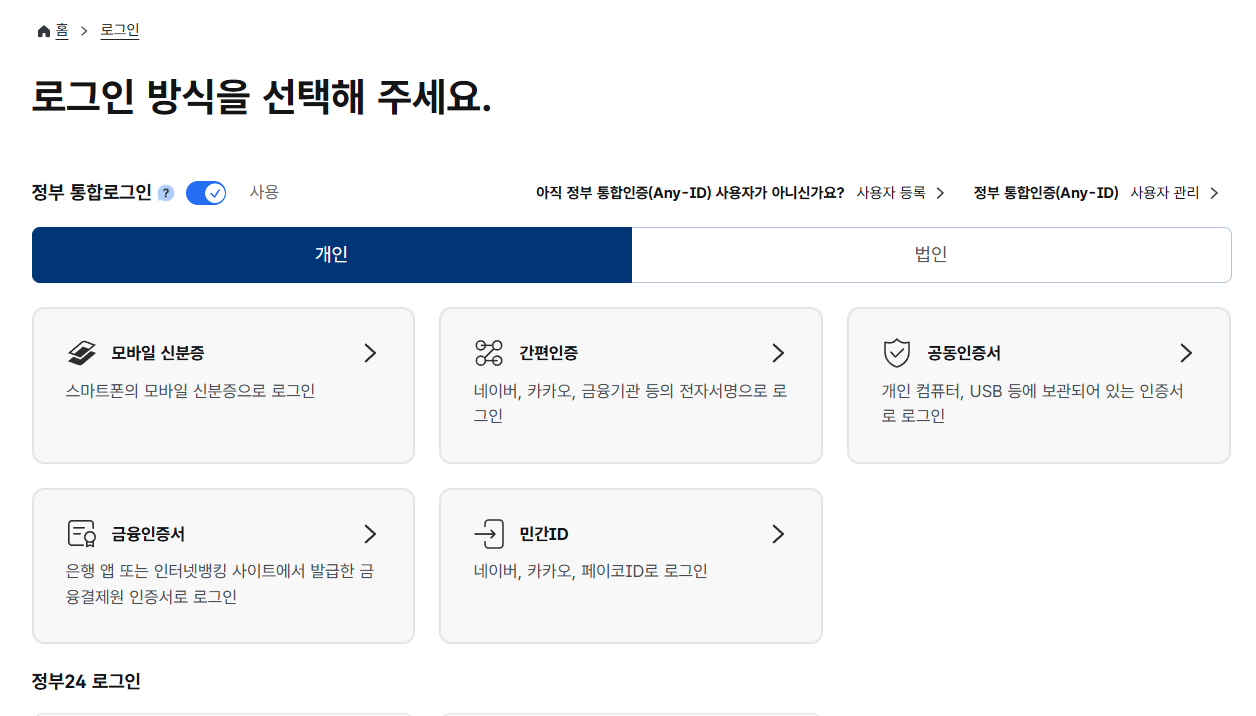This screenshot has height=716, width=1256.
Task: Click the 정부 통합로그인 label
Action: click(x=92, y=193)
